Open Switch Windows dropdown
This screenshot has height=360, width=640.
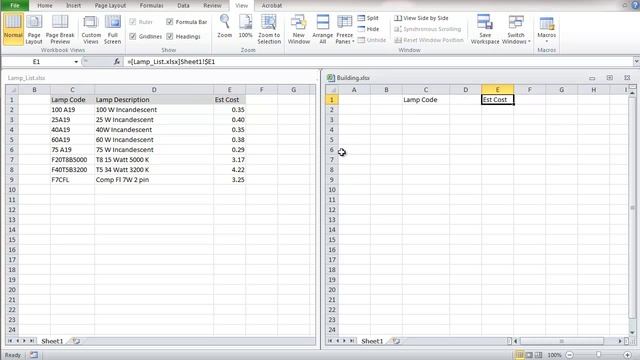516,28
